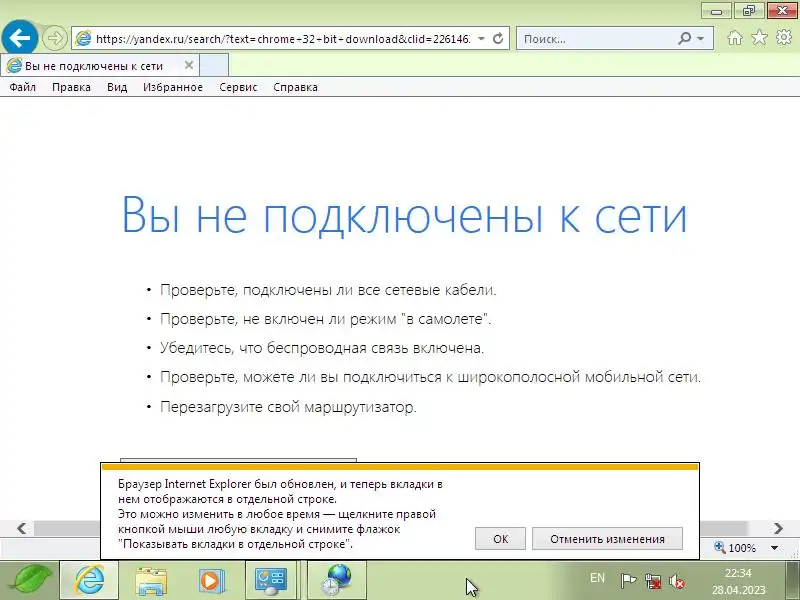Click the muted volume tray icon

pyautogui.click(x=677, y=581)
